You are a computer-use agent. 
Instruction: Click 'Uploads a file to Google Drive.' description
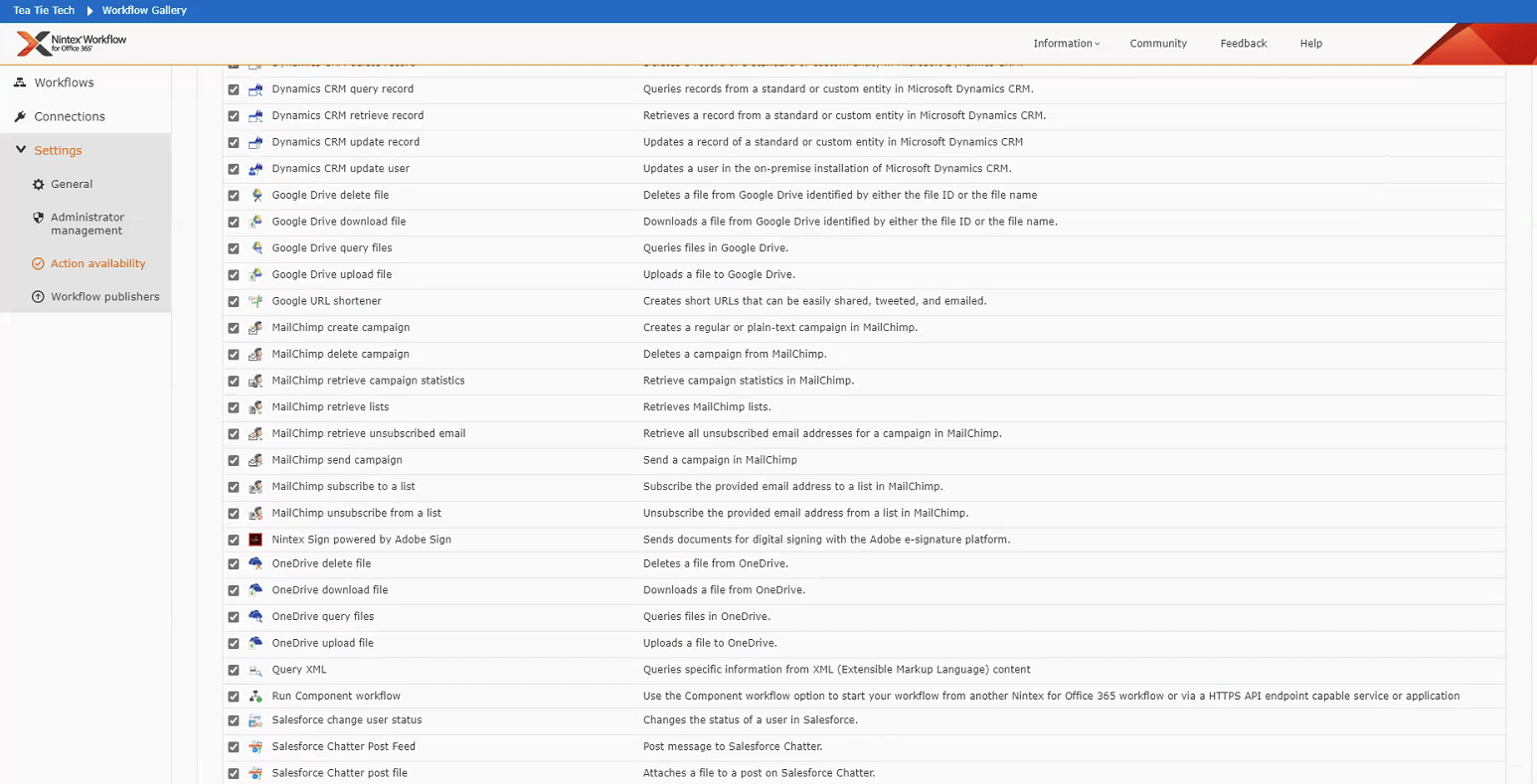click(719, 275)
